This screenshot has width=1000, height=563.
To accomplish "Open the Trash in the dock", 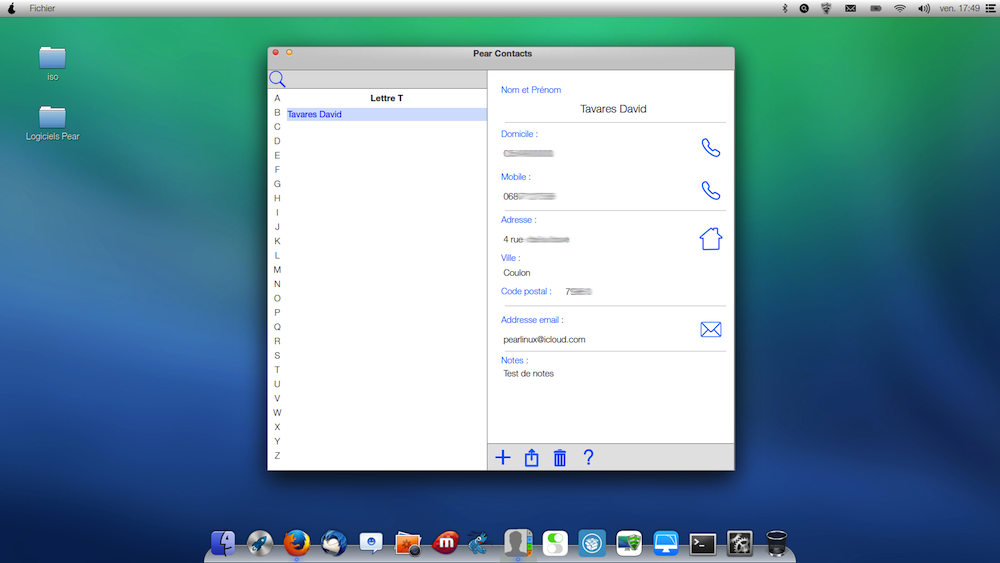I will point(777,543).
